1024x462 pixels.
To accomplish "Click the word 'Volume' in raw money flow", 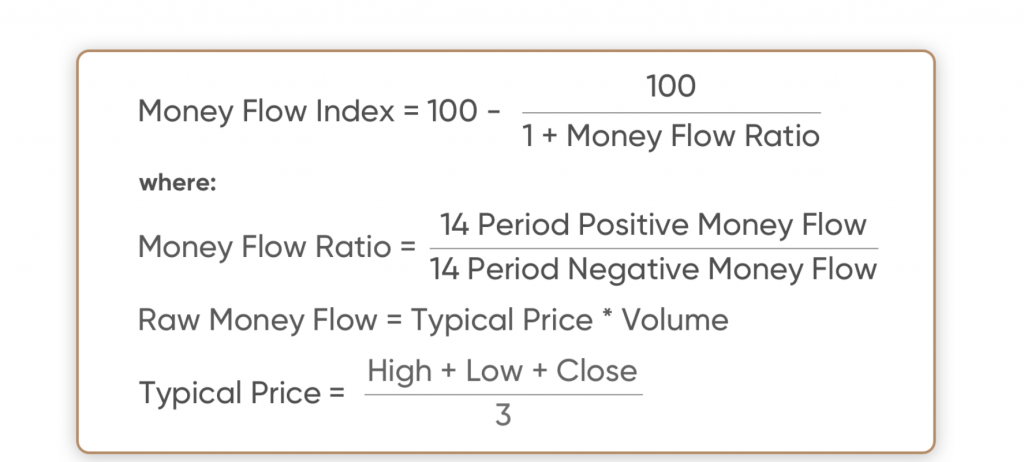I will 675,320.
